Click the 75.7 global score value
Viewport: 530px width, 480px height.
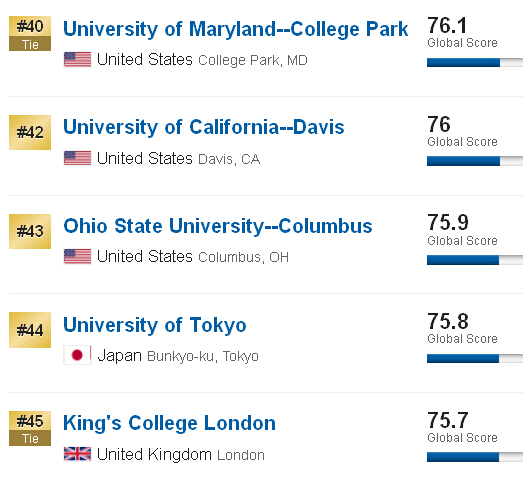(448, 420)
